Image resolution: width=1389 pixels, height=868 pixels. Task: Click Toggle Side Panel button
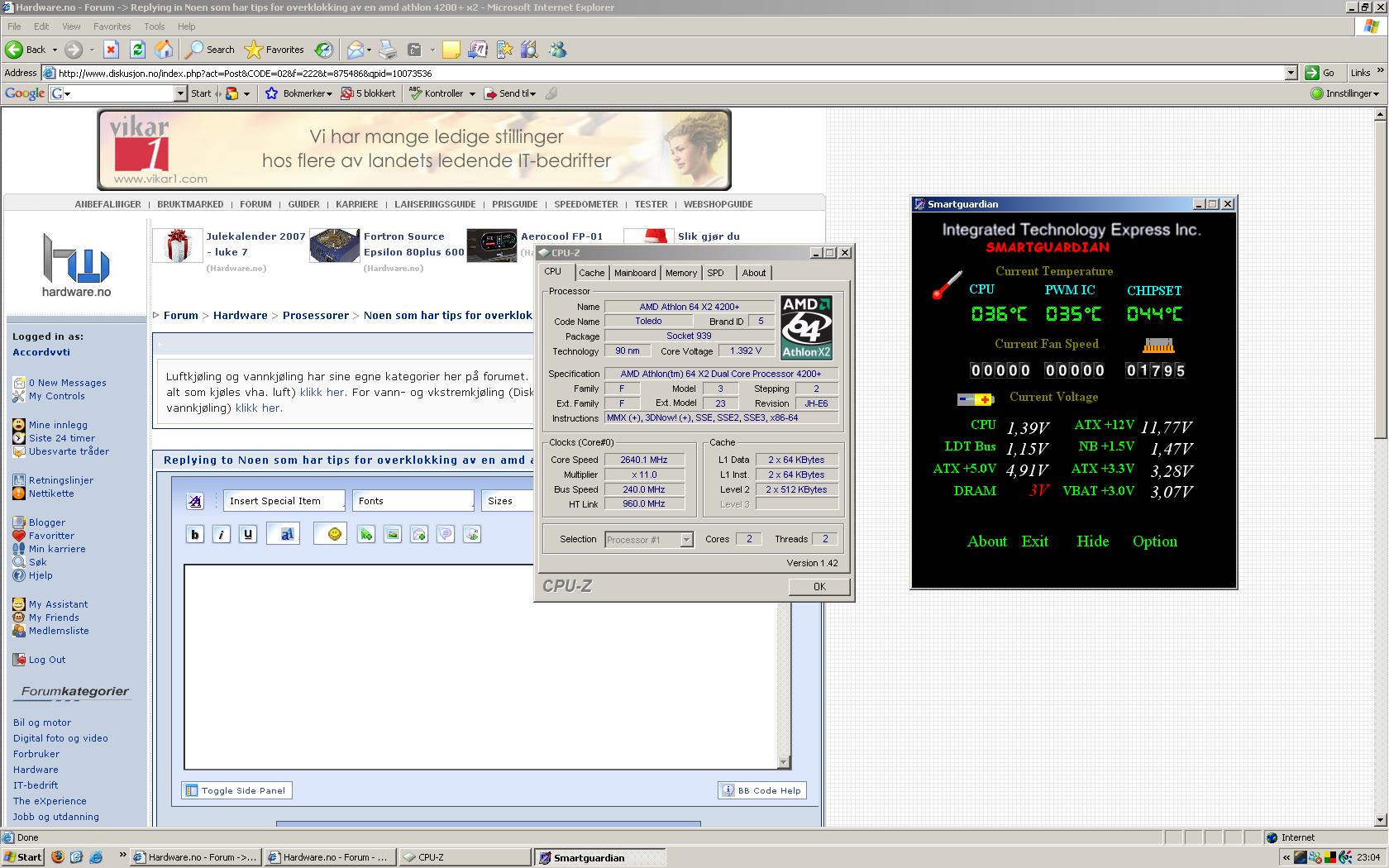coord(236,790)
